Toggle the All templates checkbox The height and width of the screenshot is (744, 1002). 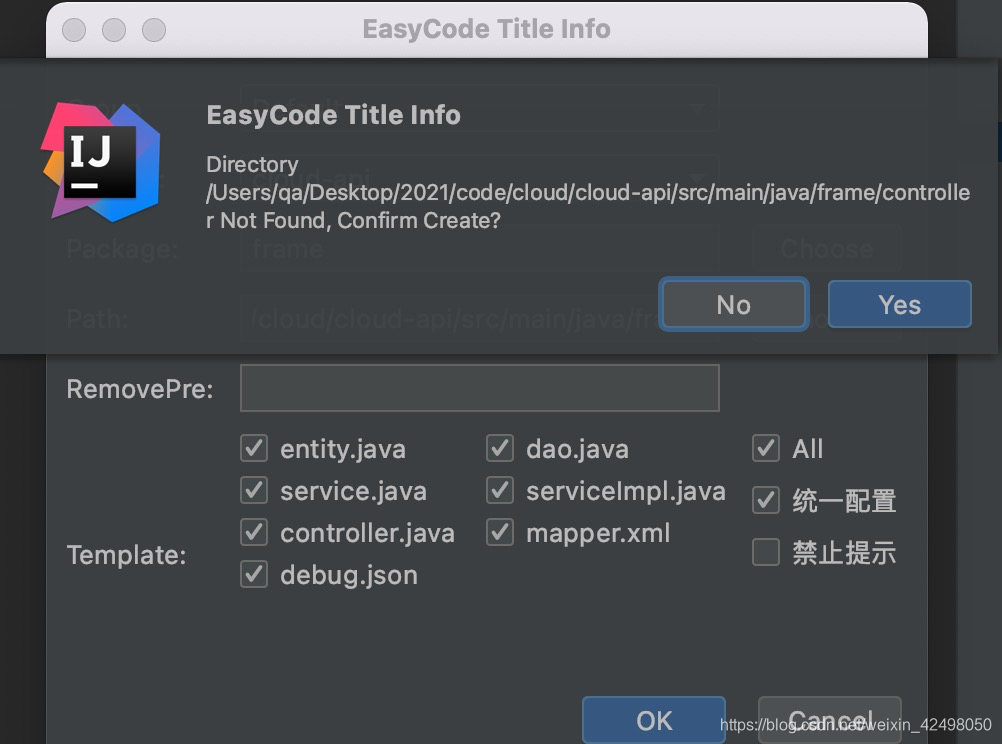pos(766,448)
